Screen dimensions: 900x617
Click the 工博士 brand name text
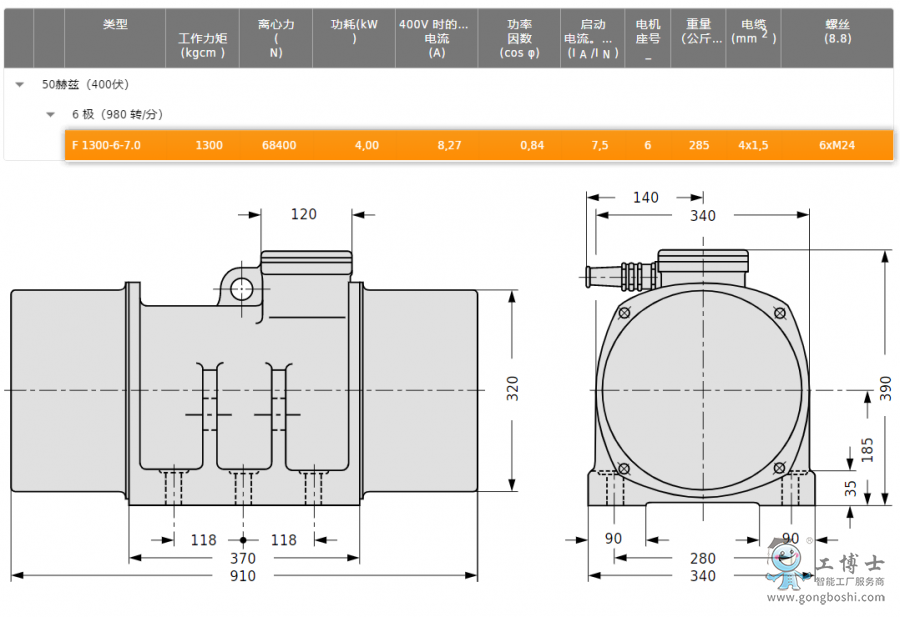pos(850,564)
